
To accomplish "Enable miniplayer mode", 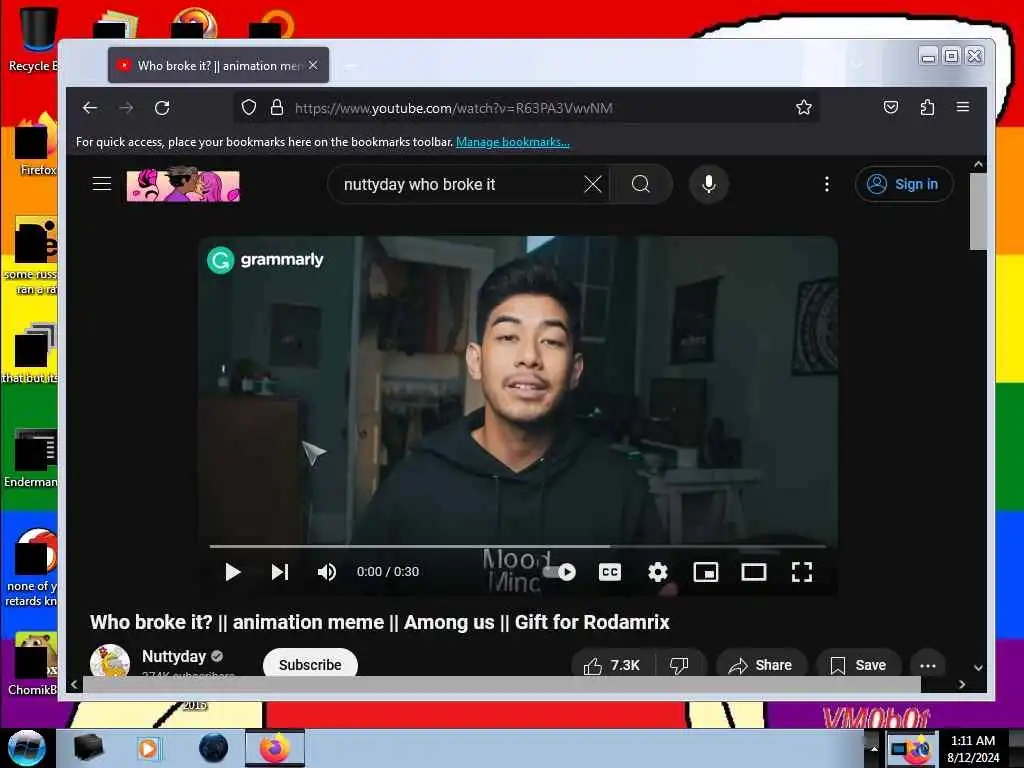I will point(706,572).
